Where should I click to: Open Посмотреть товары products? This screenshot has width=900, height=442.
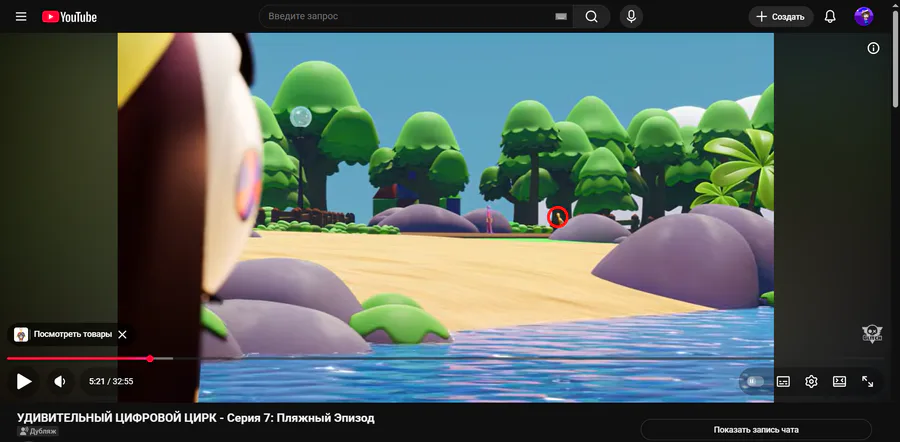[x=64, y=334]
